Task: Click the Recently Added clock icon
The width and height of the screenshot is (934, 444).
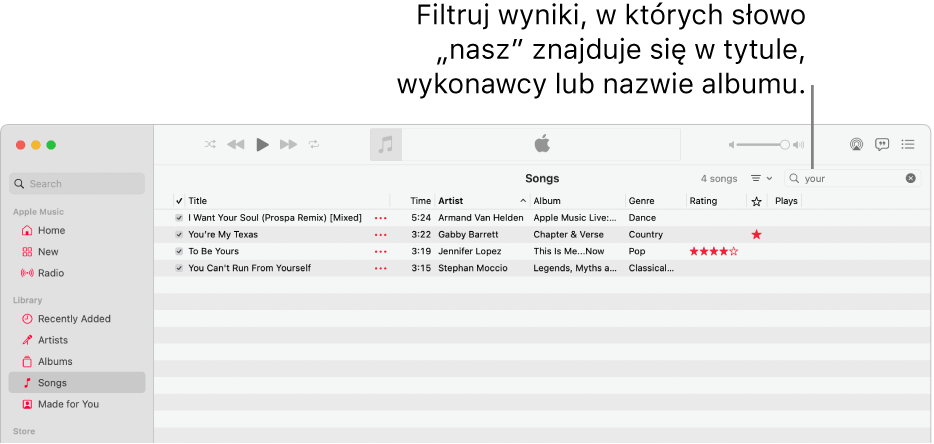Action: (x=27, y=319)
